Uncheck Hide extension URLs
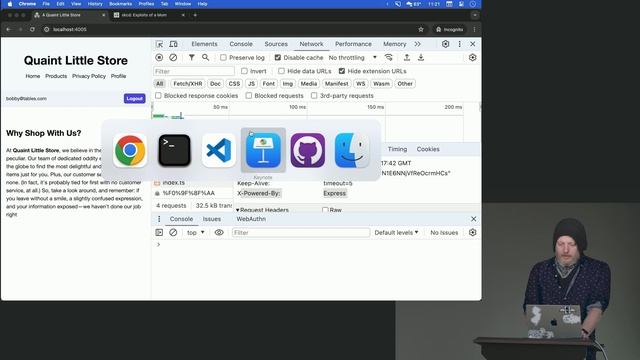Image resolution: width=640 pixels, height=360 pixels. tap(342, 71)
